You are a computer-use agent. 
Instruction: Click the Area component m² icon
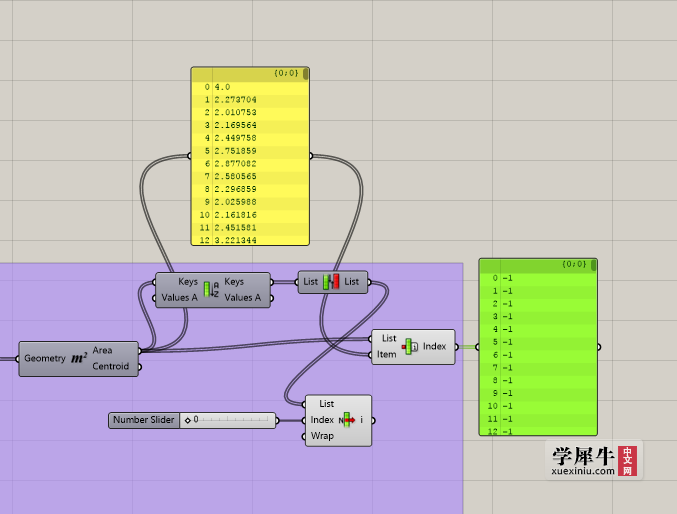point(79,358)
